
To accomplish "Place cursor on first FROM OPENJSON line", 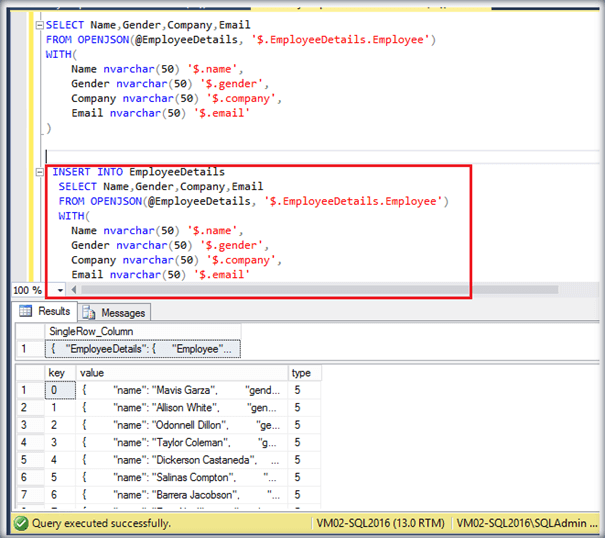I will point(241,40).
